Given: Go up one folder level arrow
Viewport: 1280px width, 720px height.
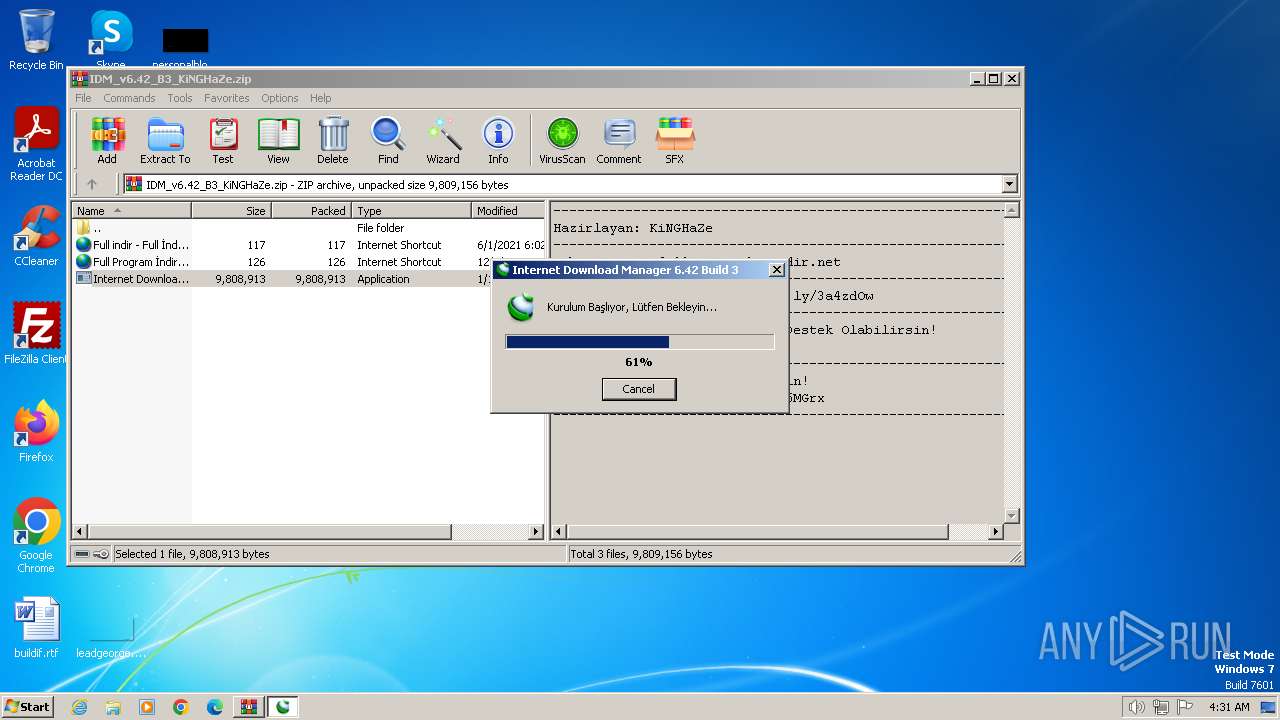Looking at the screenshot, I should point(92,184).
